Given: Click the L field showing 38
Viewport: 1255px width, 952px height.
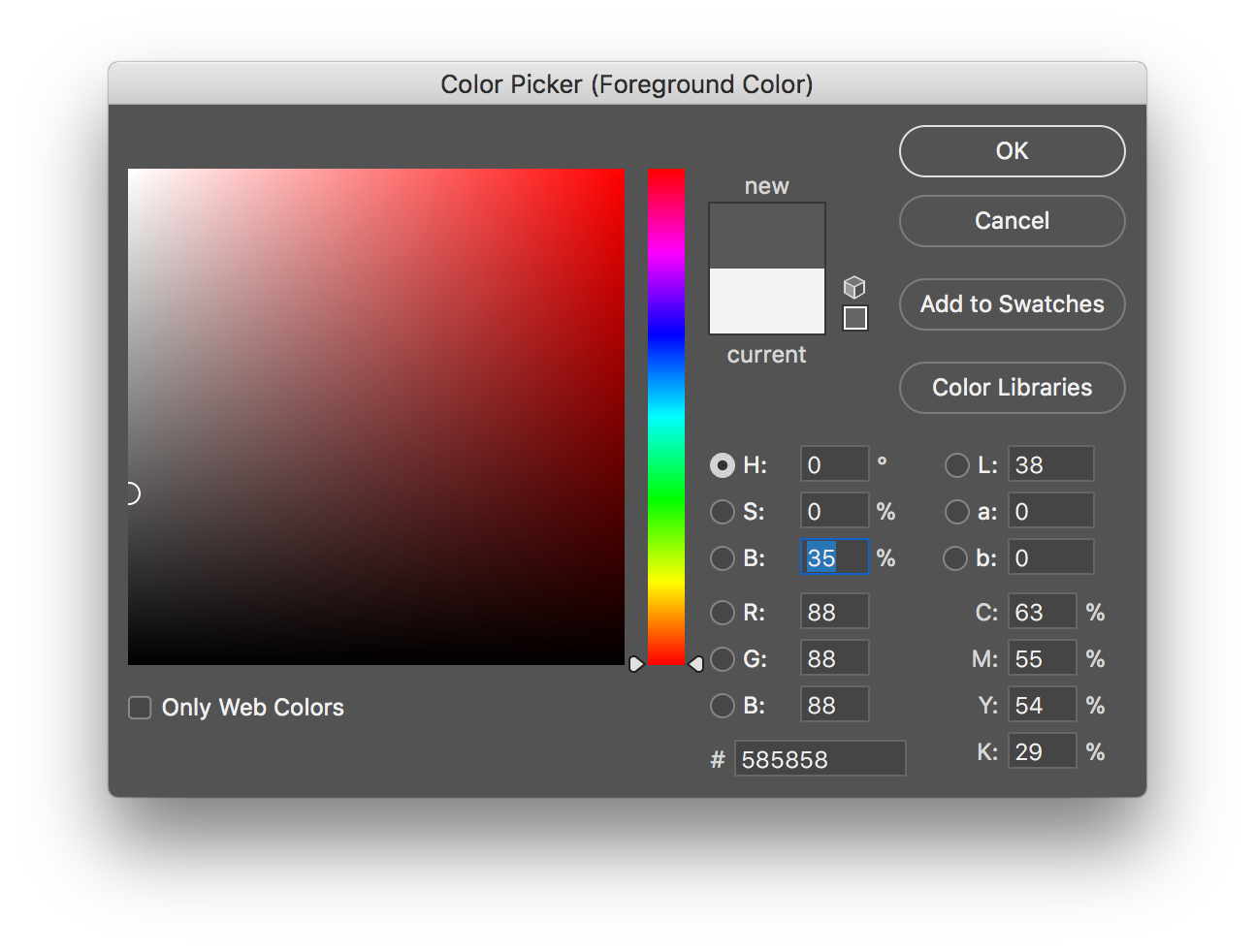Looking at the screenshot, I should coord(1051,464).
